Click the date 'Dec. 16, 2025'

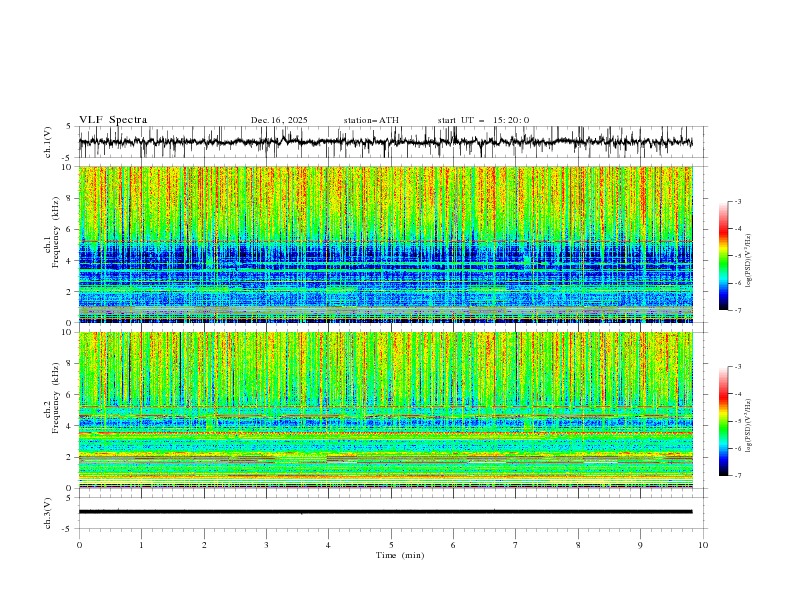(279, 120)
